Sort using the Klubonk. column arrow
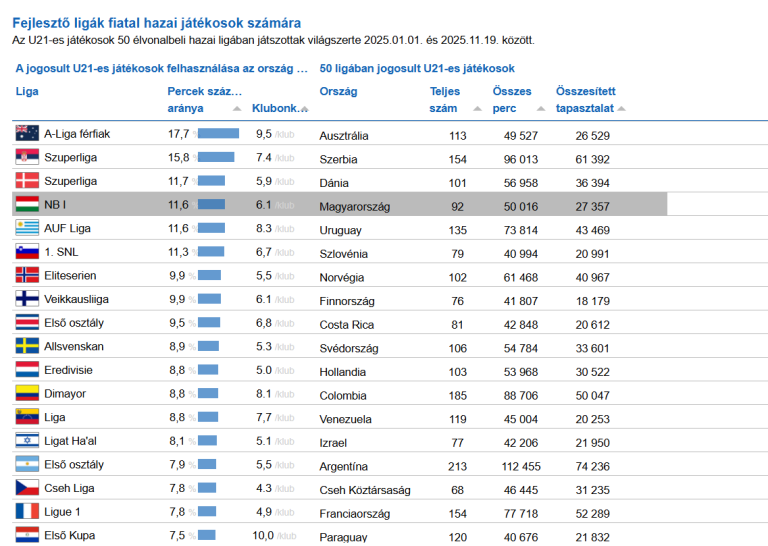768x546 pixels. (307, 108)
